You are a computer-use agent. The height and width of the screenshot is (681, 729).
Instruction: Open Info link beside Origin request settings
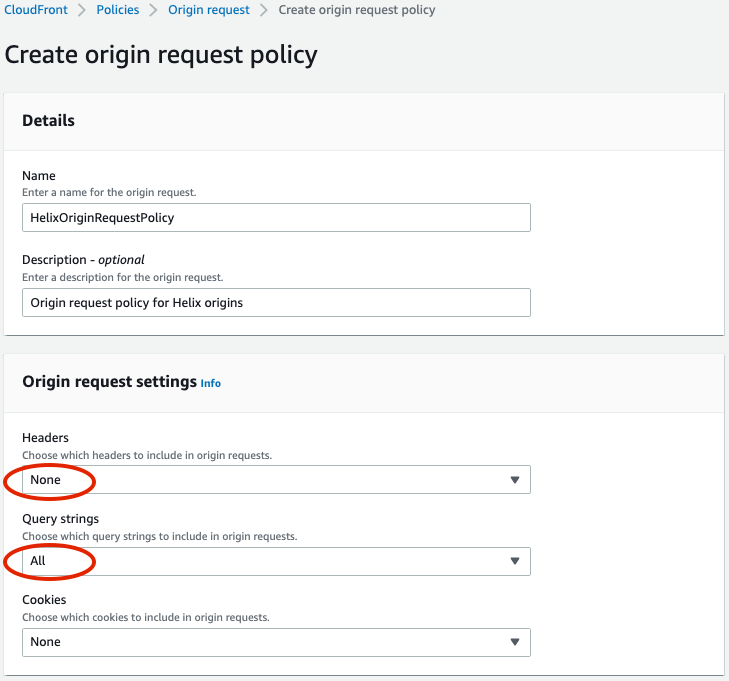click(x=211, y=383)
